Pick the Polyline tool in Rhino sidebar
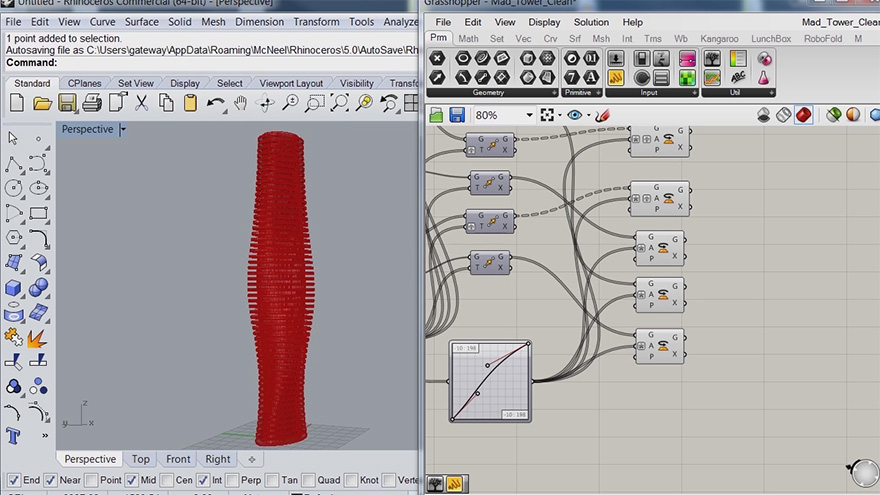The image size is (880, 495). coord(13,164)
